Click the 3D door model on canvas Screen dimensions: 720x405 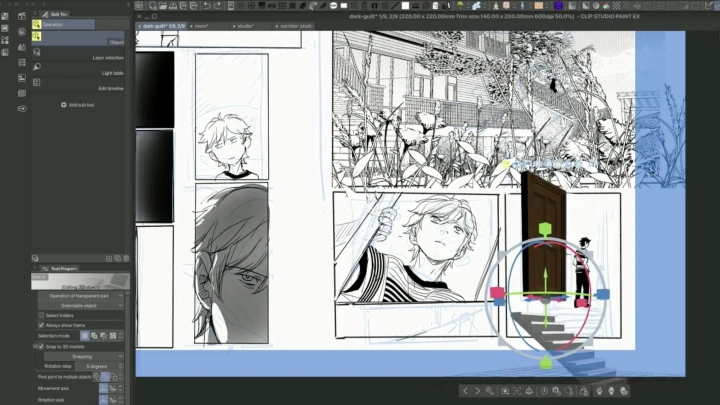[543, 234]
